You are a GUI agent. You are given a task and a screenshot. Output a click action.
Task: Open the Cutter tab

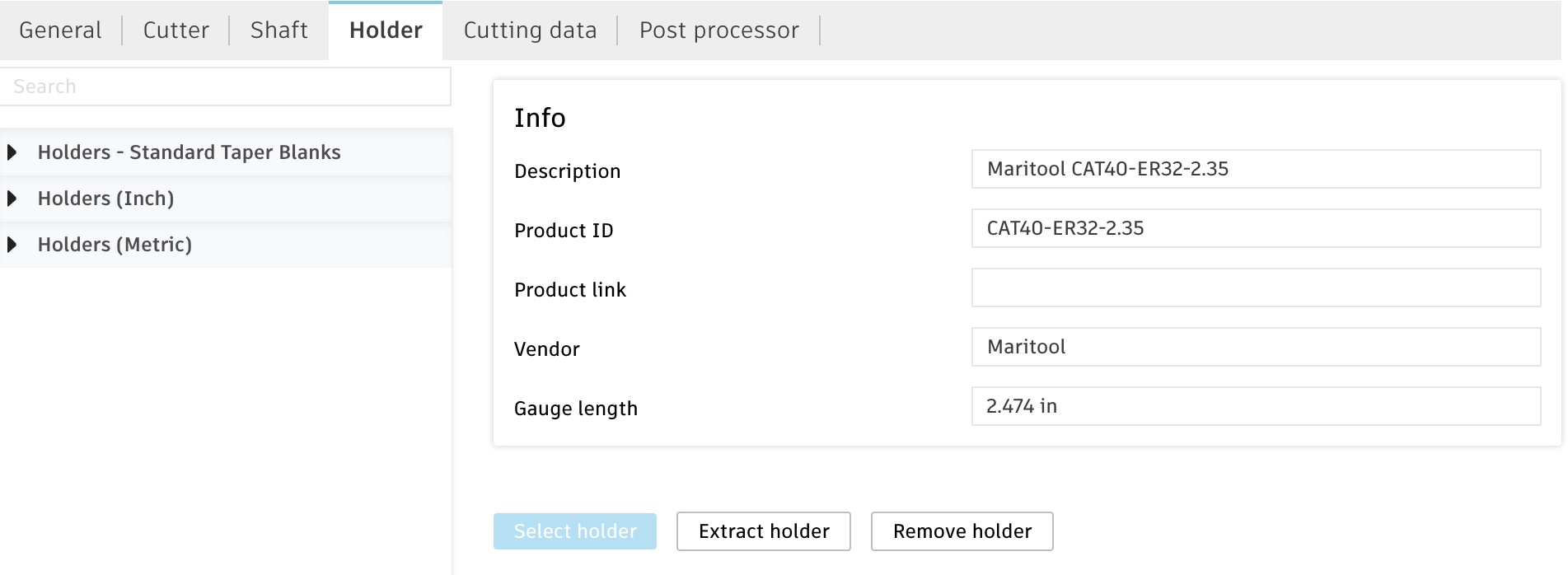pos(176,30)
